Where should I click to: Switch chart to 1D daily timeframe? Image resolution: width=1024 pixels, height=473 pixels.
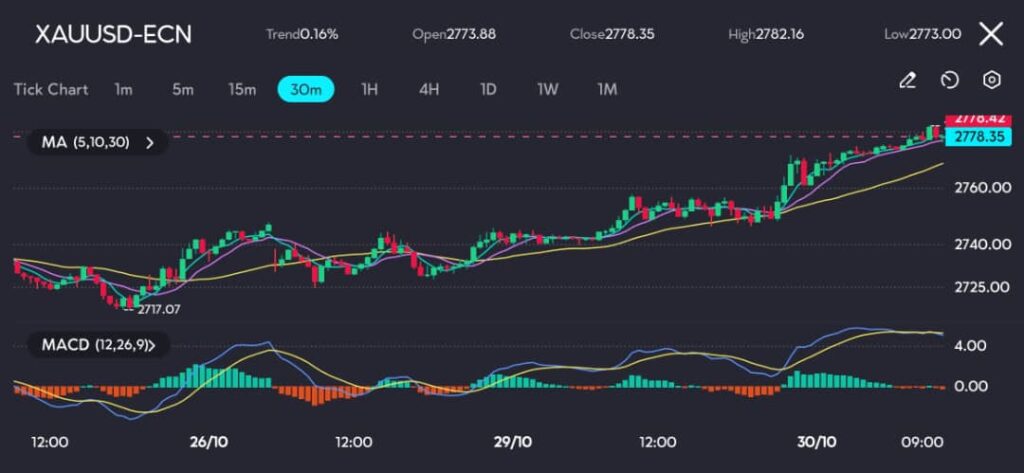488,89
